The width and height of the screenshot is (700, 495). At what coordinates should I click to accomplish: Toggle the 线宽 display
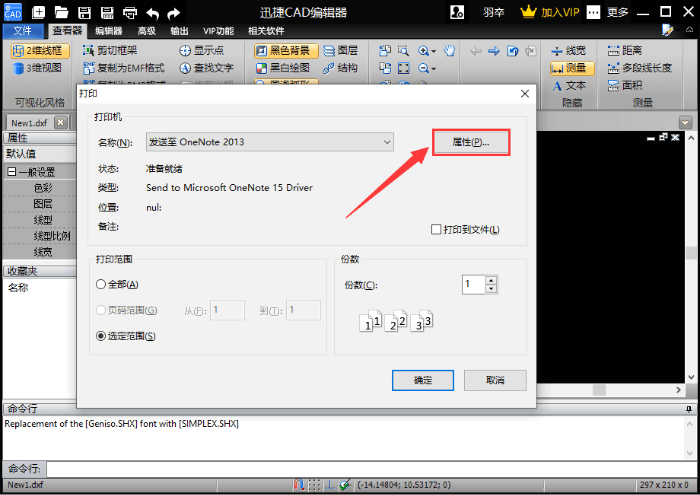click(x=568, y=50)
